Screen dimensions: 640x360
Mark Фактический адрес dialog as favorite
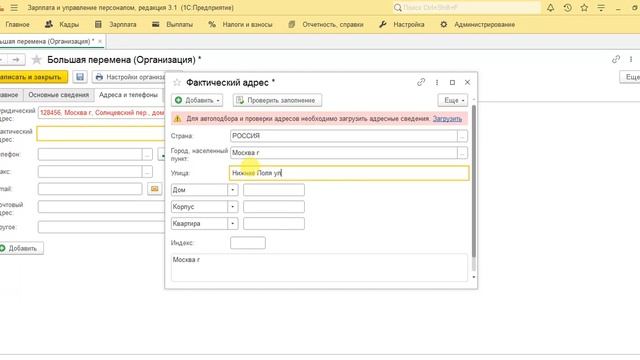[177, 82]
